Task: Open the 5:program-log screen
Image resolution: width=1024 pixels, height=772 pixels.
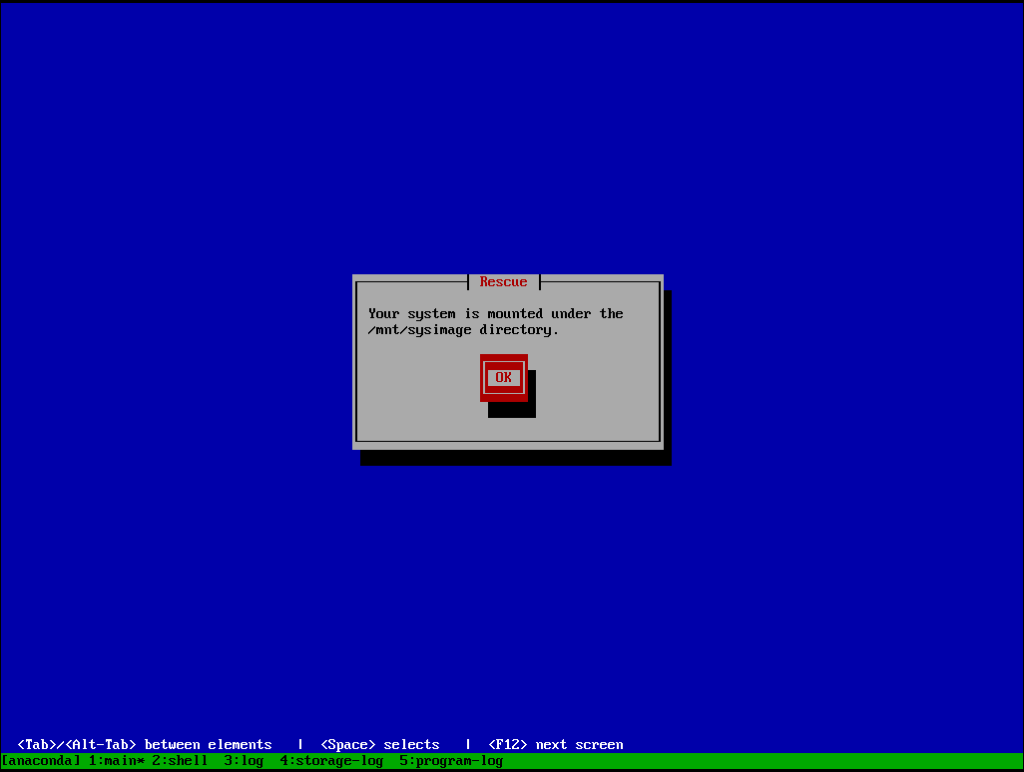Action: point(450,760)
